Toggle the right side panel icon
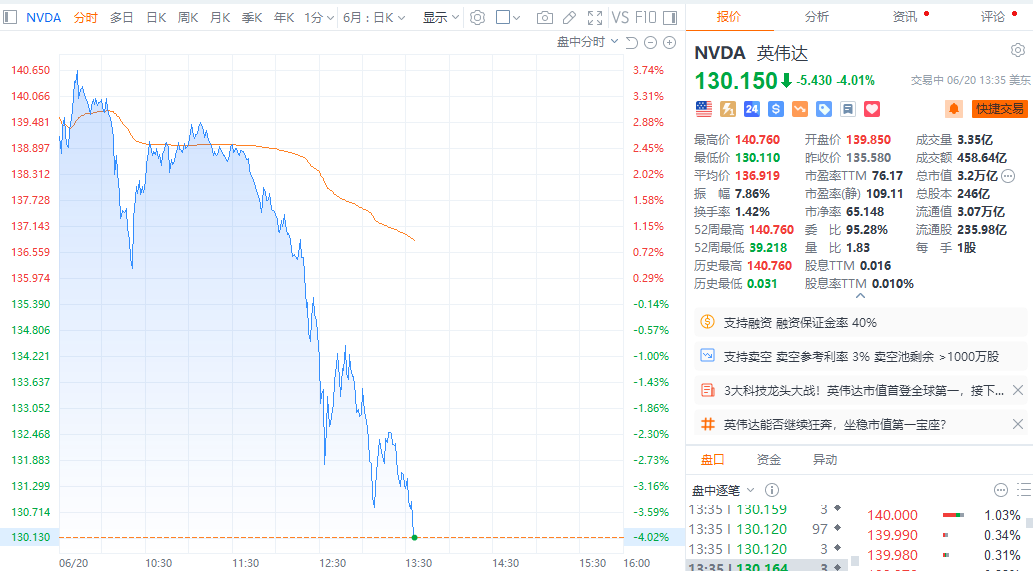The image size is (1033, 571). pos(670,18)
